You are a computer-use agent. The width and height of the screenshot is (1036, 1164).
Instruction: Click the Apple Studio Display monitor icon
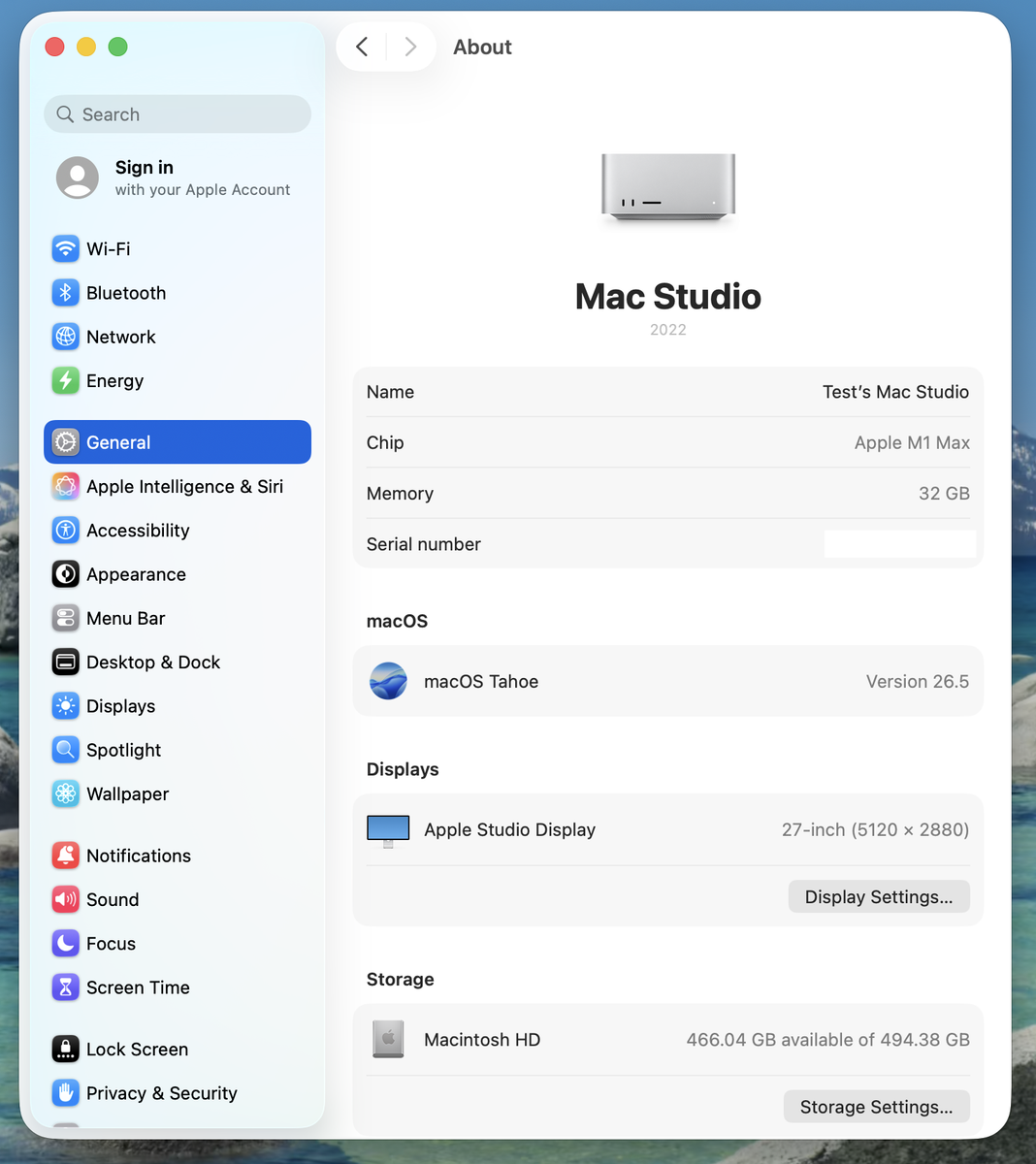pyautogui.click(x=388, y=831)
